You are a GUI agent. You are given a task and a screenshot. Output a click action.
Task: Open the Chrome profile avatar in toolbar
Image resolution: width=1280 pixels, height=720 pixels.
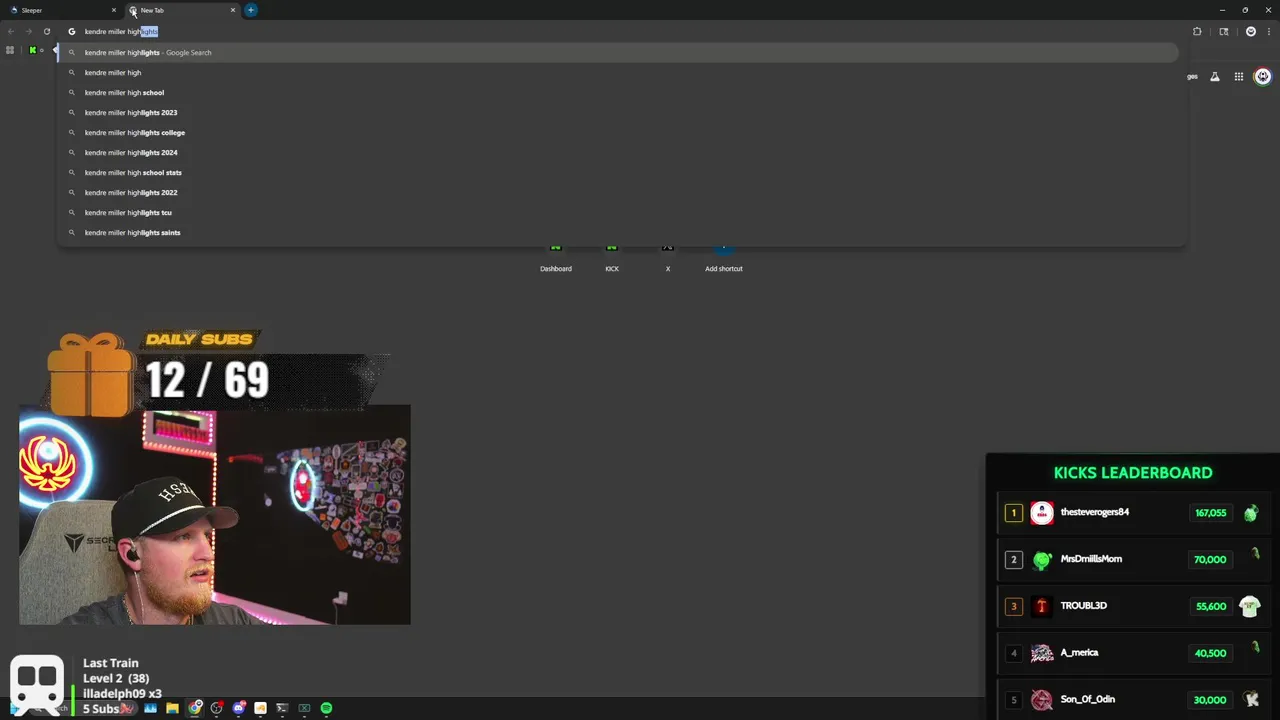1250,31
